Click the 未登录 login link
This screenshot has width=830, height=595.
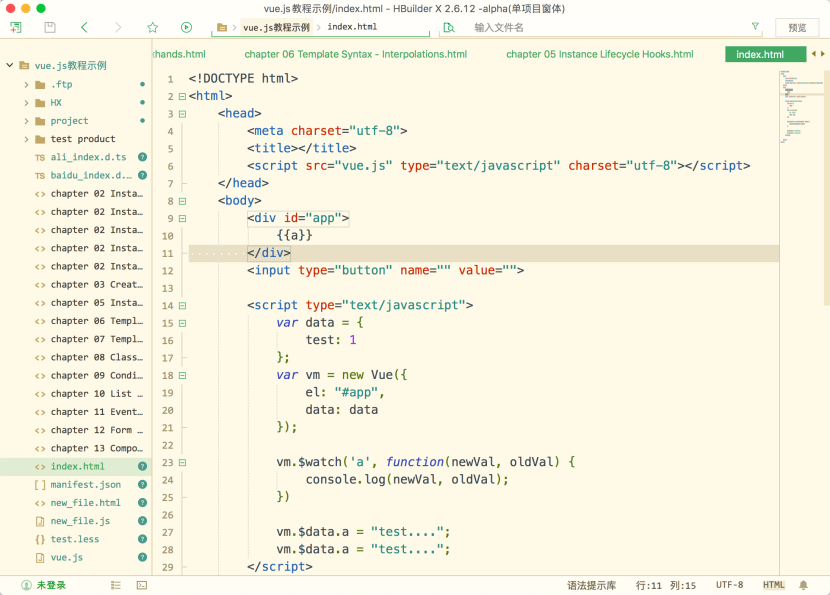coord(51,585)
